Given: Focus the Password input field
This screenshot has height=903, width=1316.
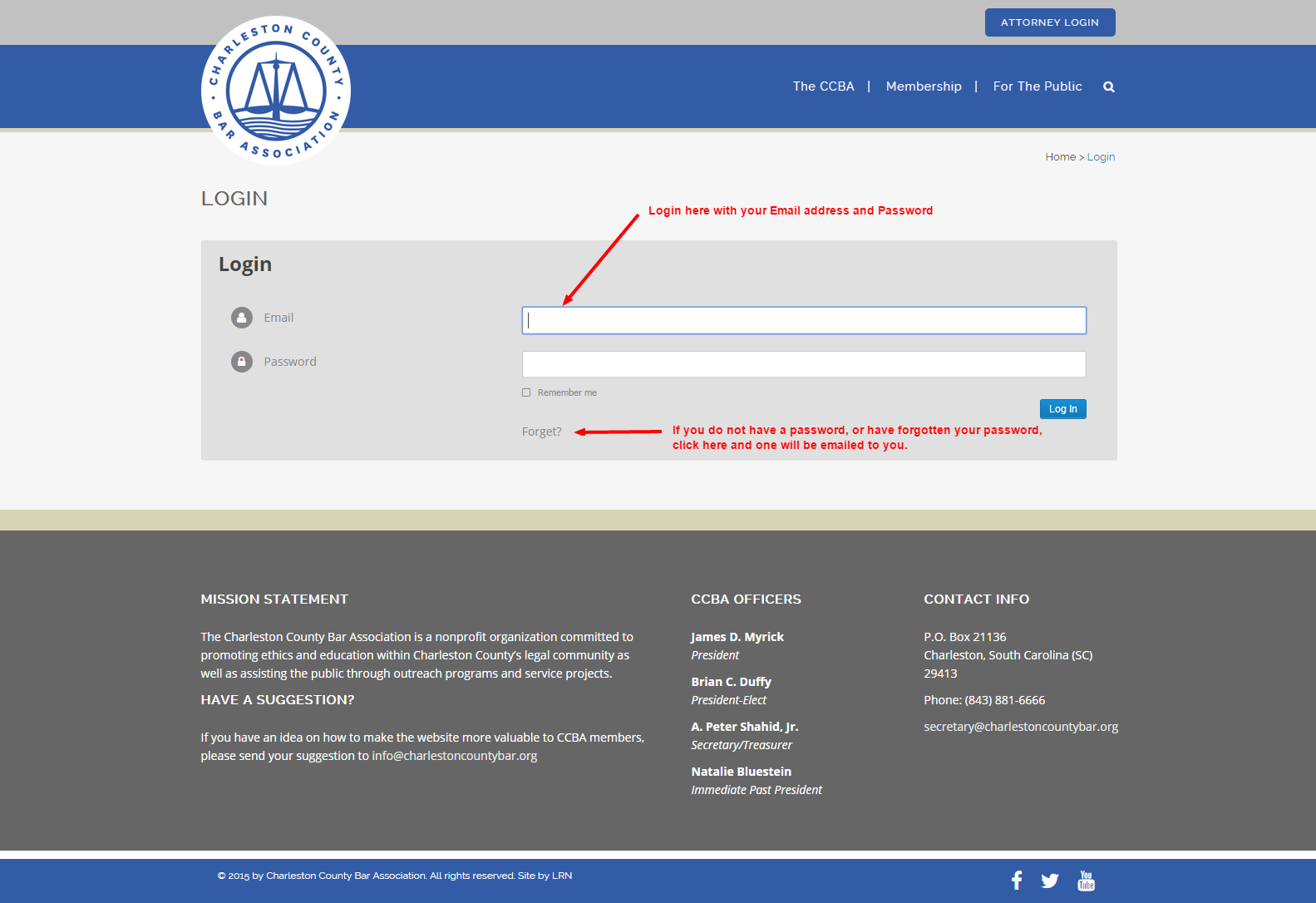Looking at the screenshot, I should point(803,364).
